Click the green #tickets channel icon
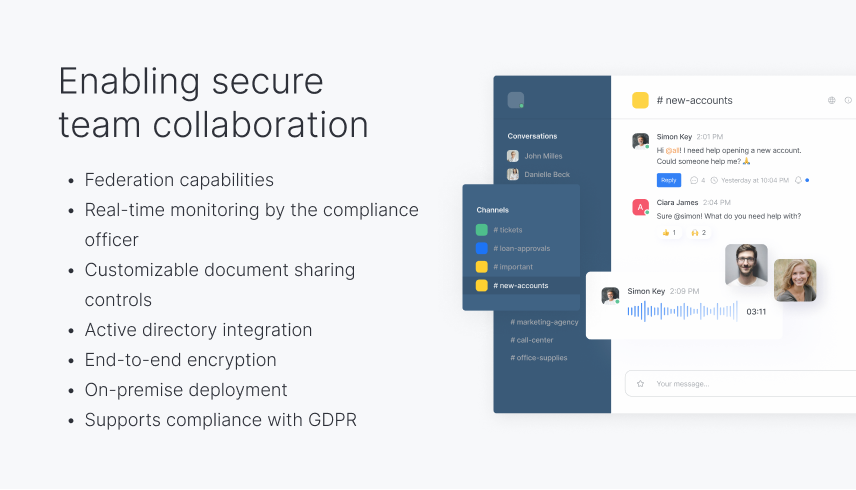 click(482, 230)
